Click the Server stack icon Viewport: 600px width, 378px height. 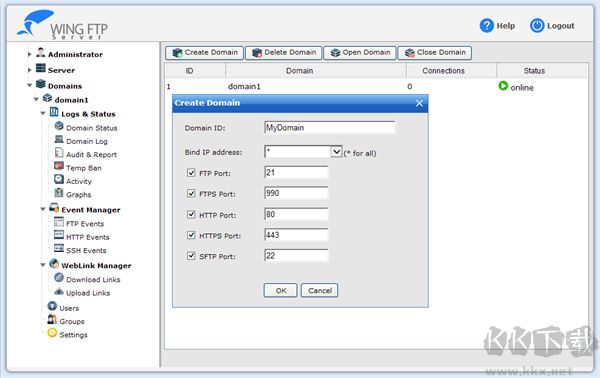tap(41, 68)
